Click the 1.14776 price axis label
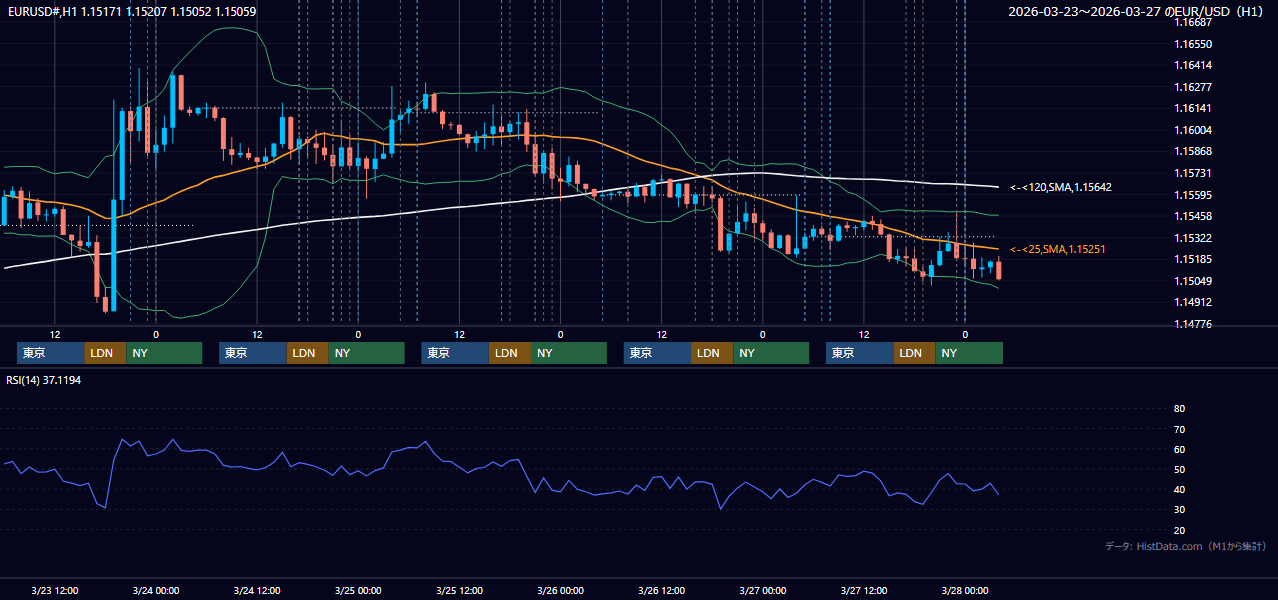The height and width of the screenshot is (600, 1278). [1193, 324]
